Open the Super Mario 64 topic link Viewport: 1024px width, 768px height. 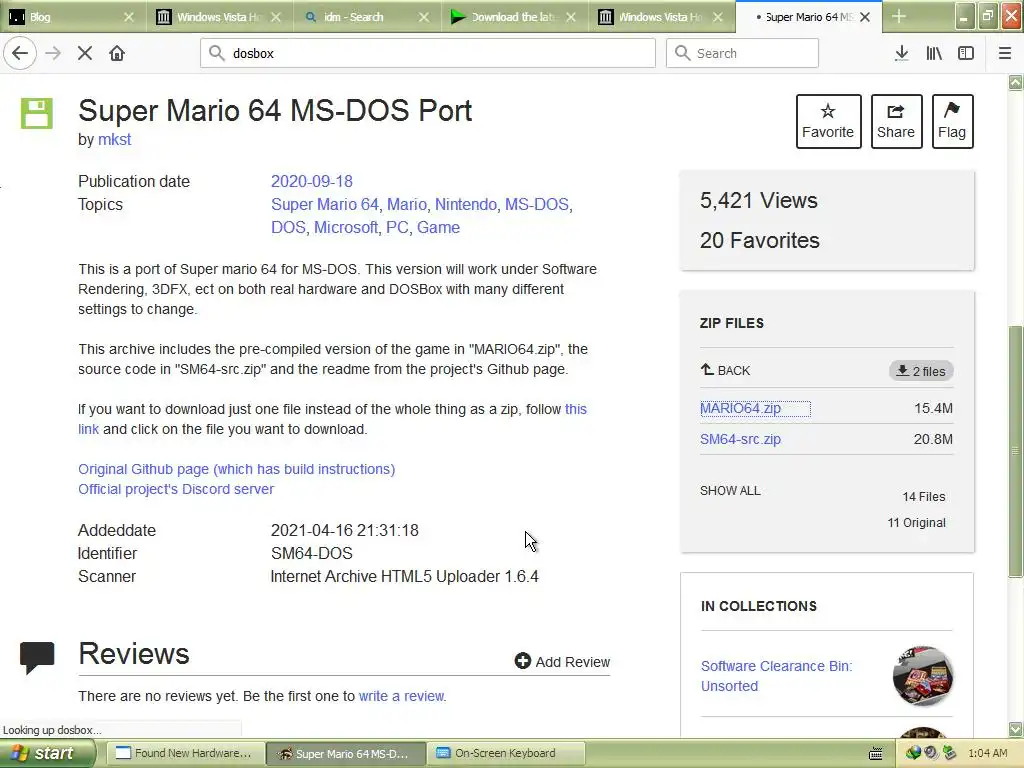325,204
